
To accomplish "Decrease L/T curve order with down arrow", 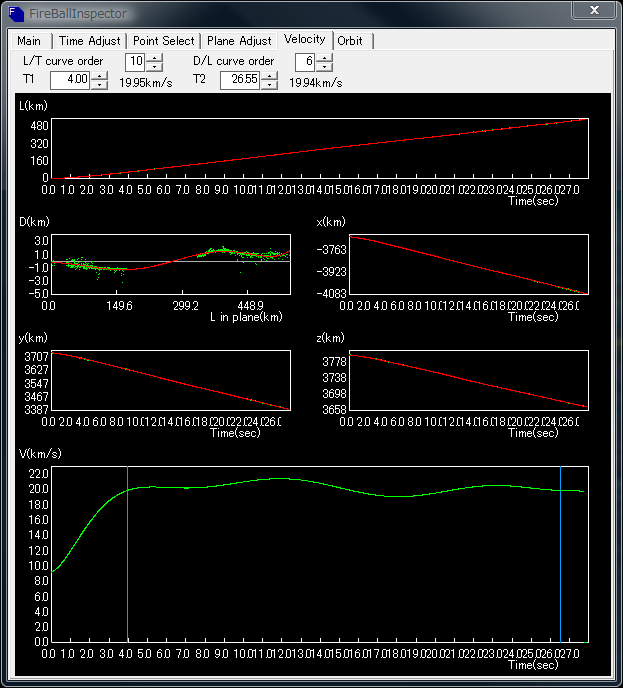I will pos(154,65).
